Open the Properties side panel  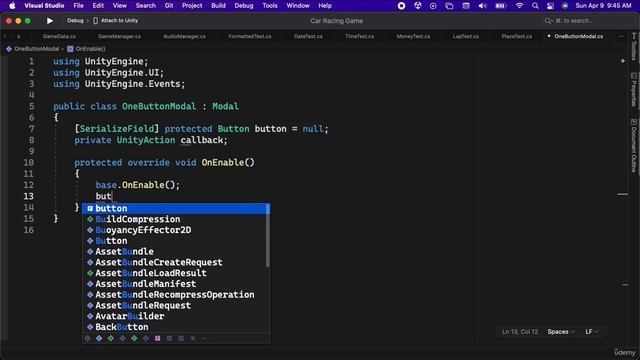point(633,90)
